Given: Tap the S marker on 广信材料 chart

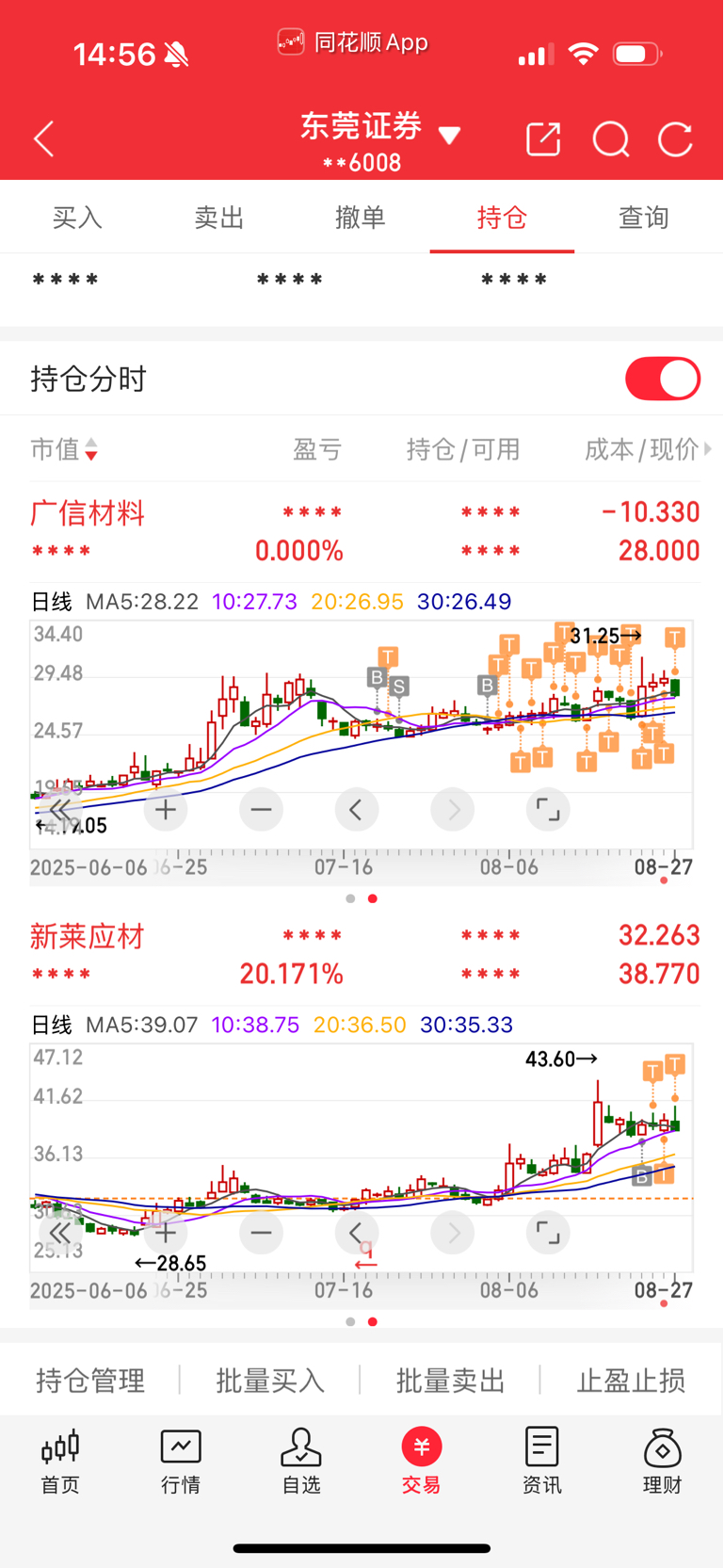Looking at the screenshot, I should click(x=399, y=687).
